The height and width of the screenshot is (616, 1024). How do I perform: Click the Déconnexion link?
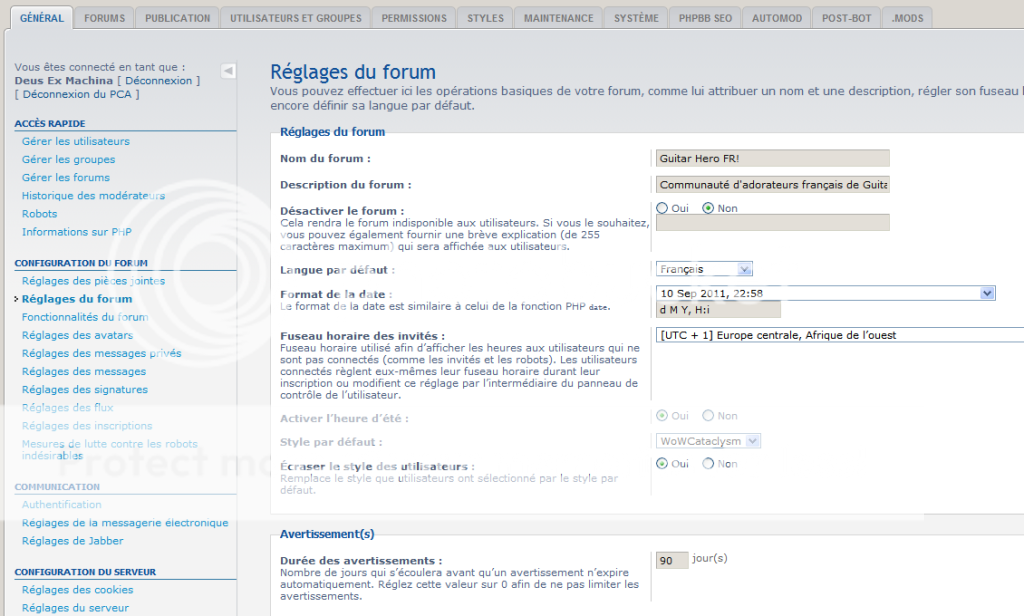pos(158,80)
